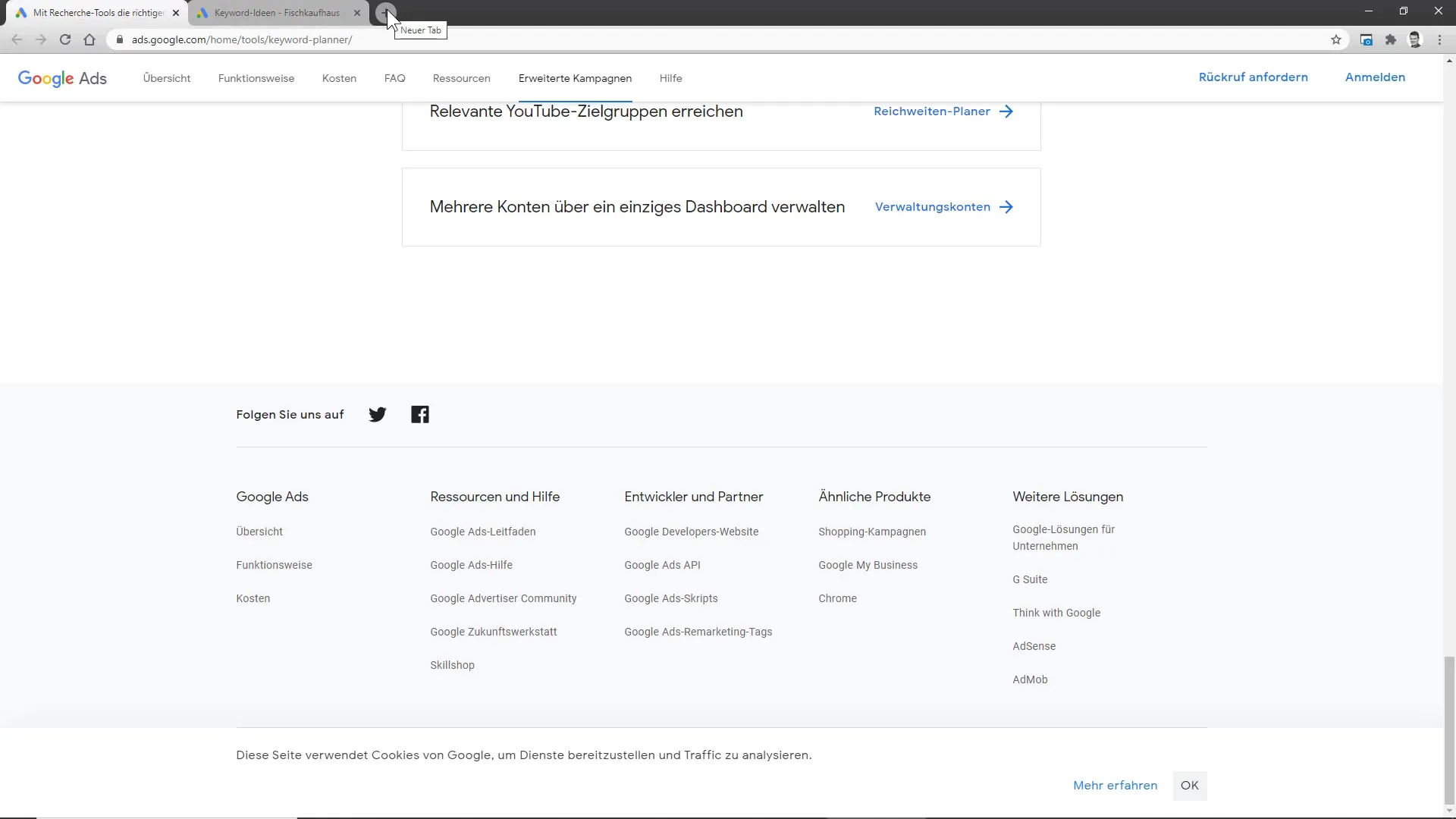Open the AdSense link
Image resolution: width=1456 pixels, height=819 pixels.
tap(1034, 646)
